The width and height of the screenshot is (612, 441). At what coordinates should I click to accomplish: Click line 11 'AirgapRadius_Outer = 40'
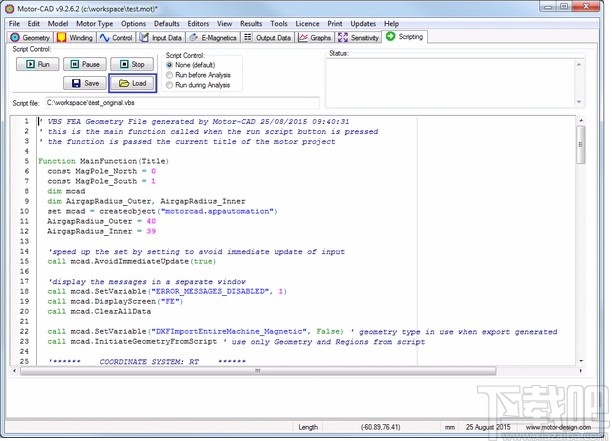point(101,221)
